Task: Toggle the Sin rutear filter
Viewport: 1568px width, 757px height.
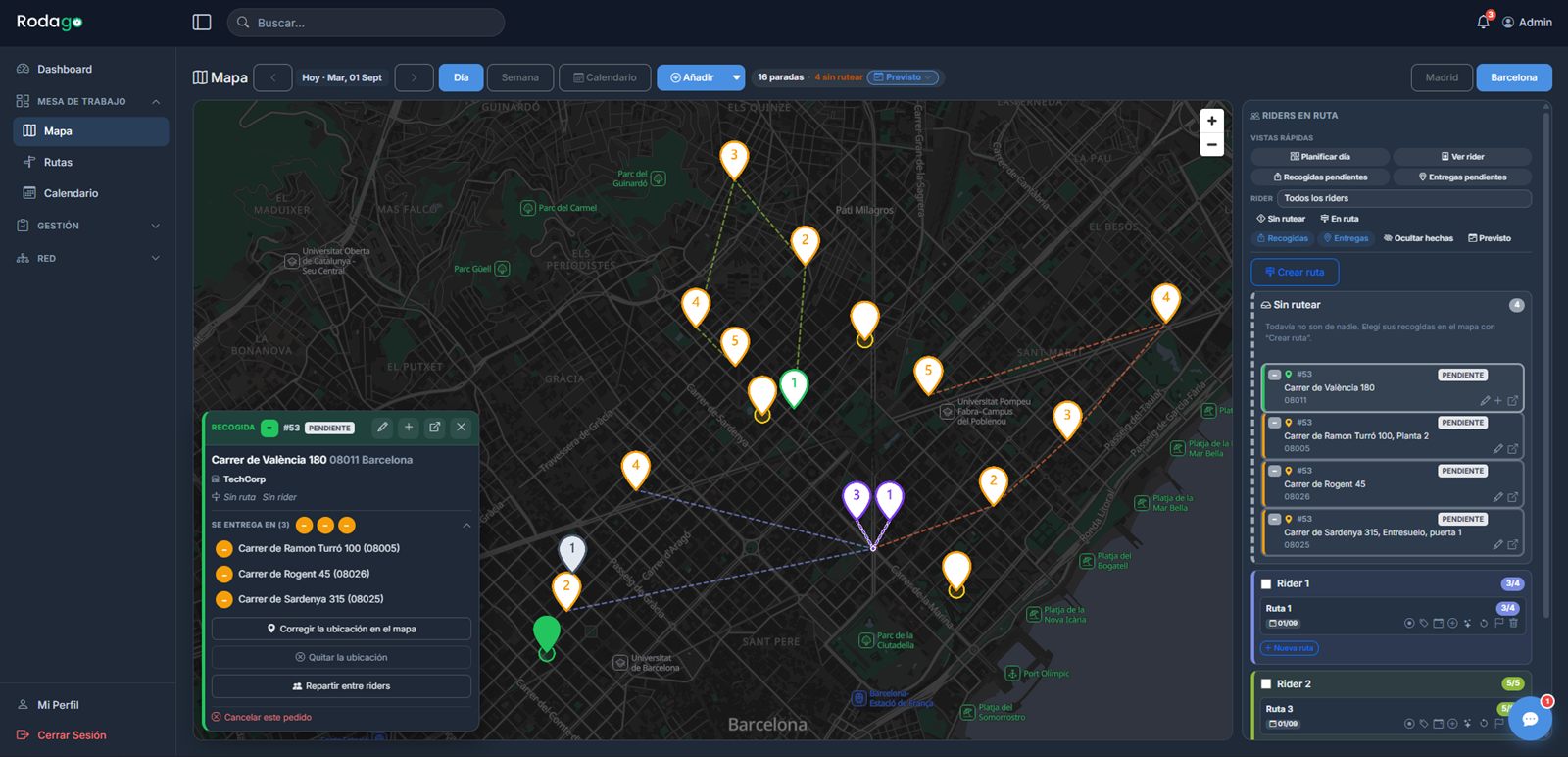Action: point(1281,219)
